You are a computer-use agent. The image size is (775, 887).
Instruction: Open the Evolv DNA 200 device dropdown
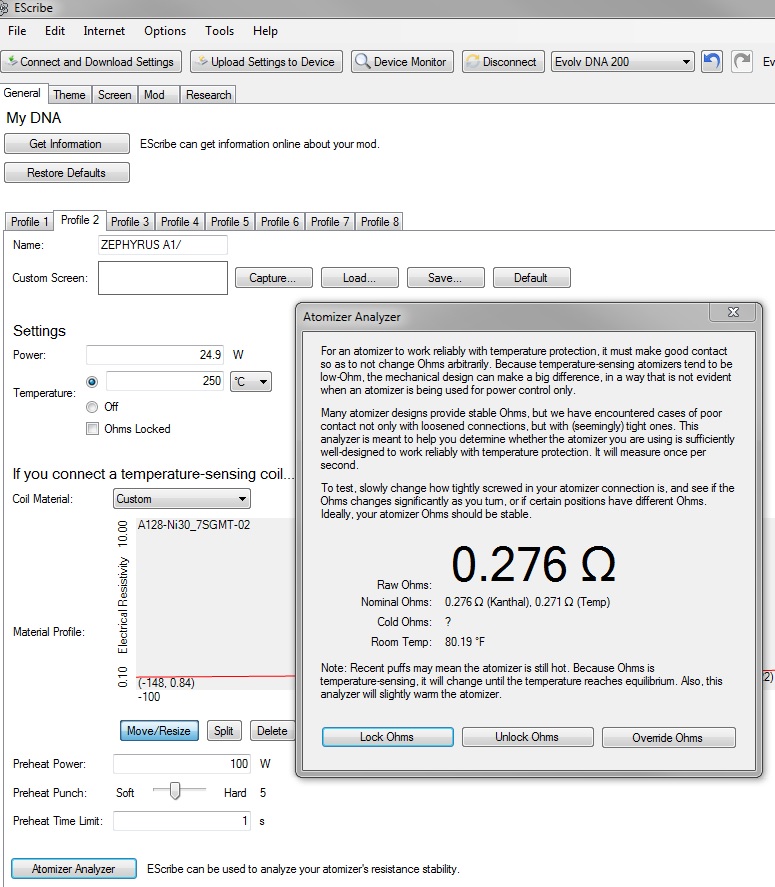point(622,61)
